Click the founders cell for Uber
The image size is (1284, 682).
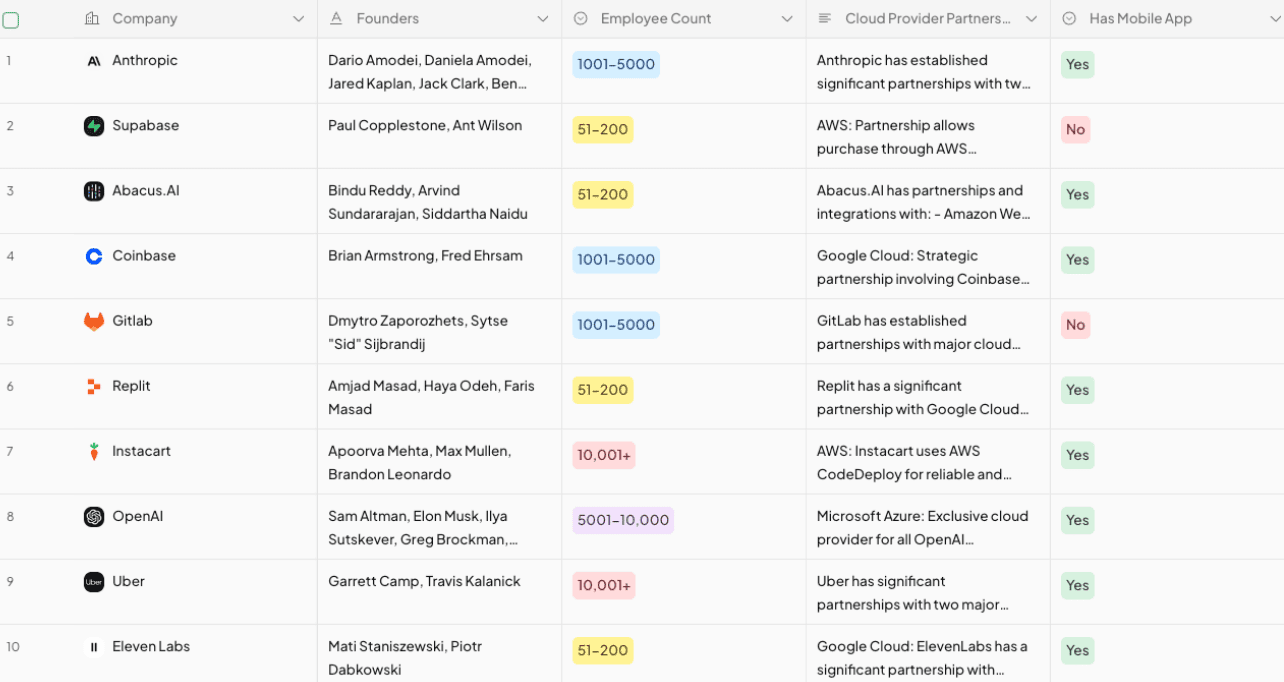424,582
